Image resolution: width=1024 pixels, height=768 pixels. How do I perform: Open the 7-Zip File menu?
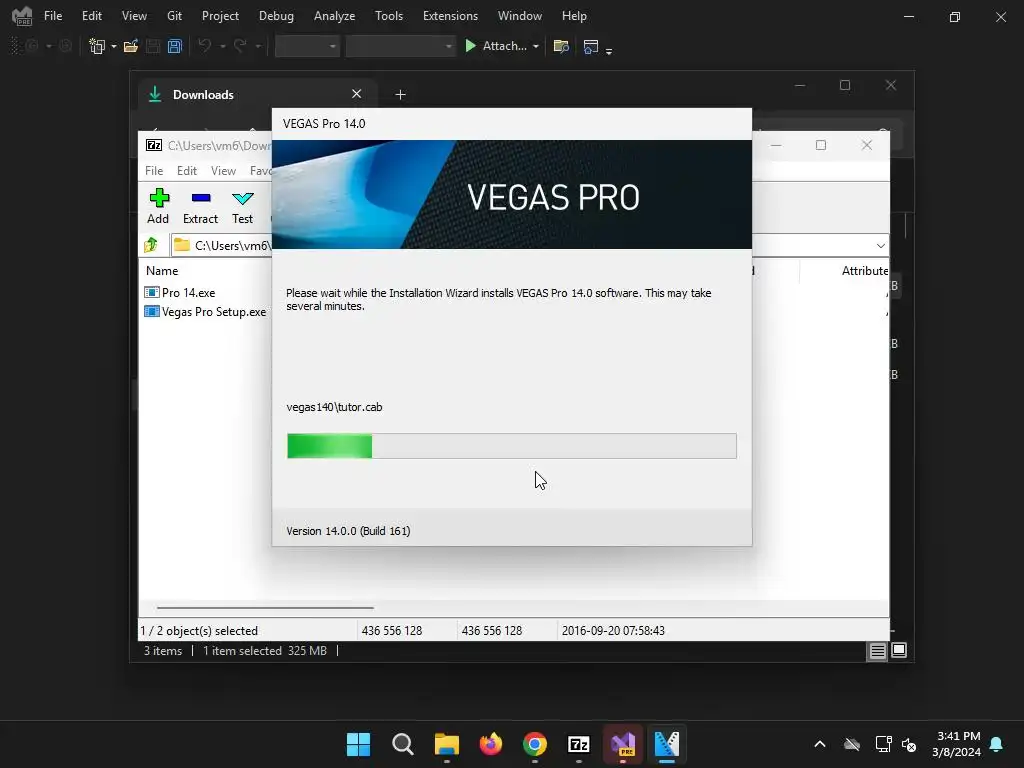[x=154, y=170]
